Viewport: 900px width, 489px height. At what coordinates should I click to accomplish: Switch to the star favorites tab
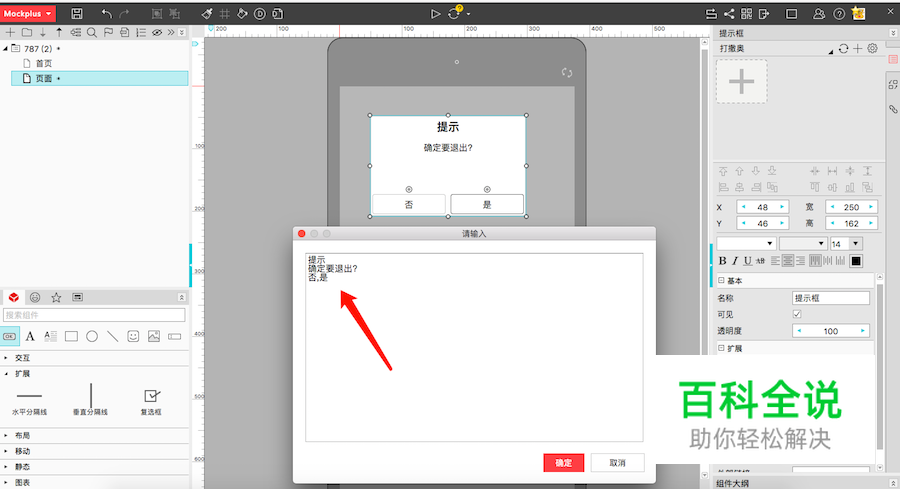[x=56, y=297]
